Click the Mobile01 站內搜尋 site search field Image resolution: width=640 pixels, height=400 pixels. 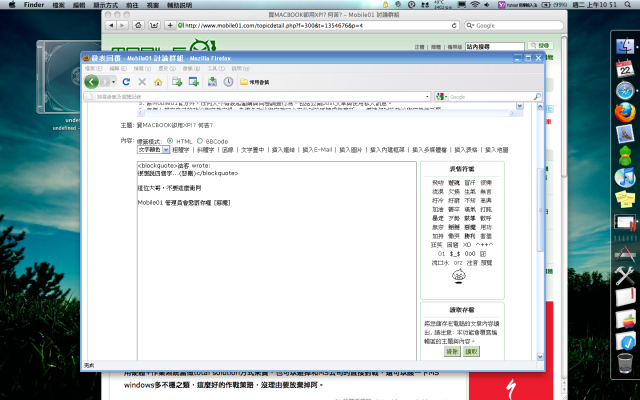[x=495, y=47]
